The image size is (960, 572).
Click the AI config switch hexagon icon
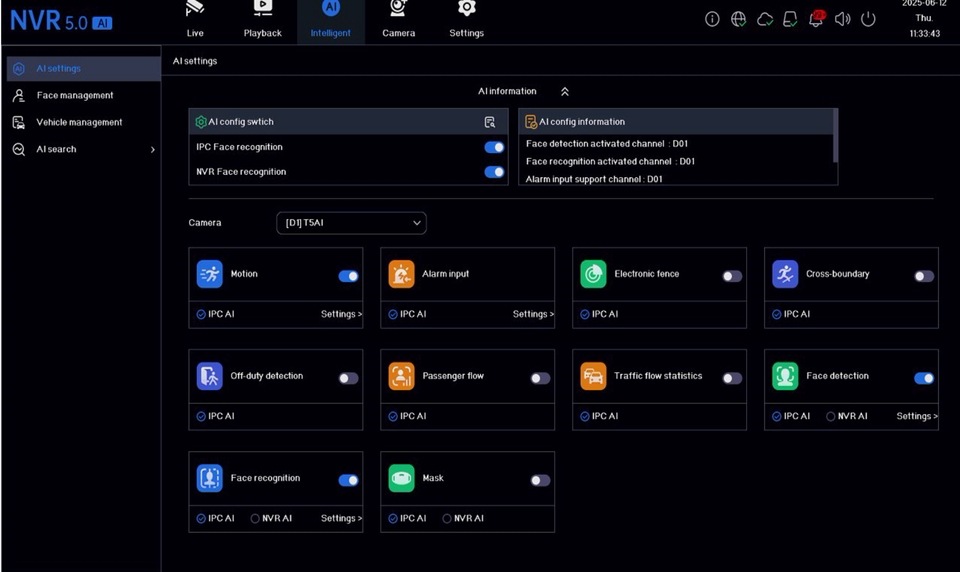click(x=201, y=122)
